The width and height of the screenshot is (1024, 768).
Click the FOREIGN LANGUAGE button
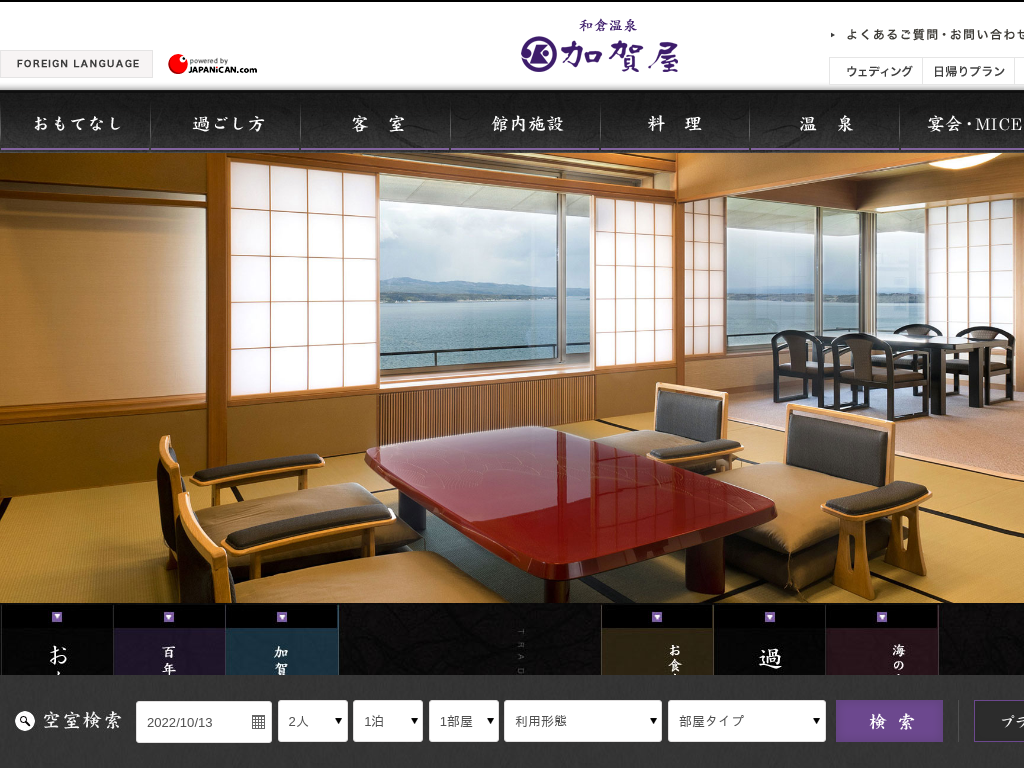click(x=77, y=64)
